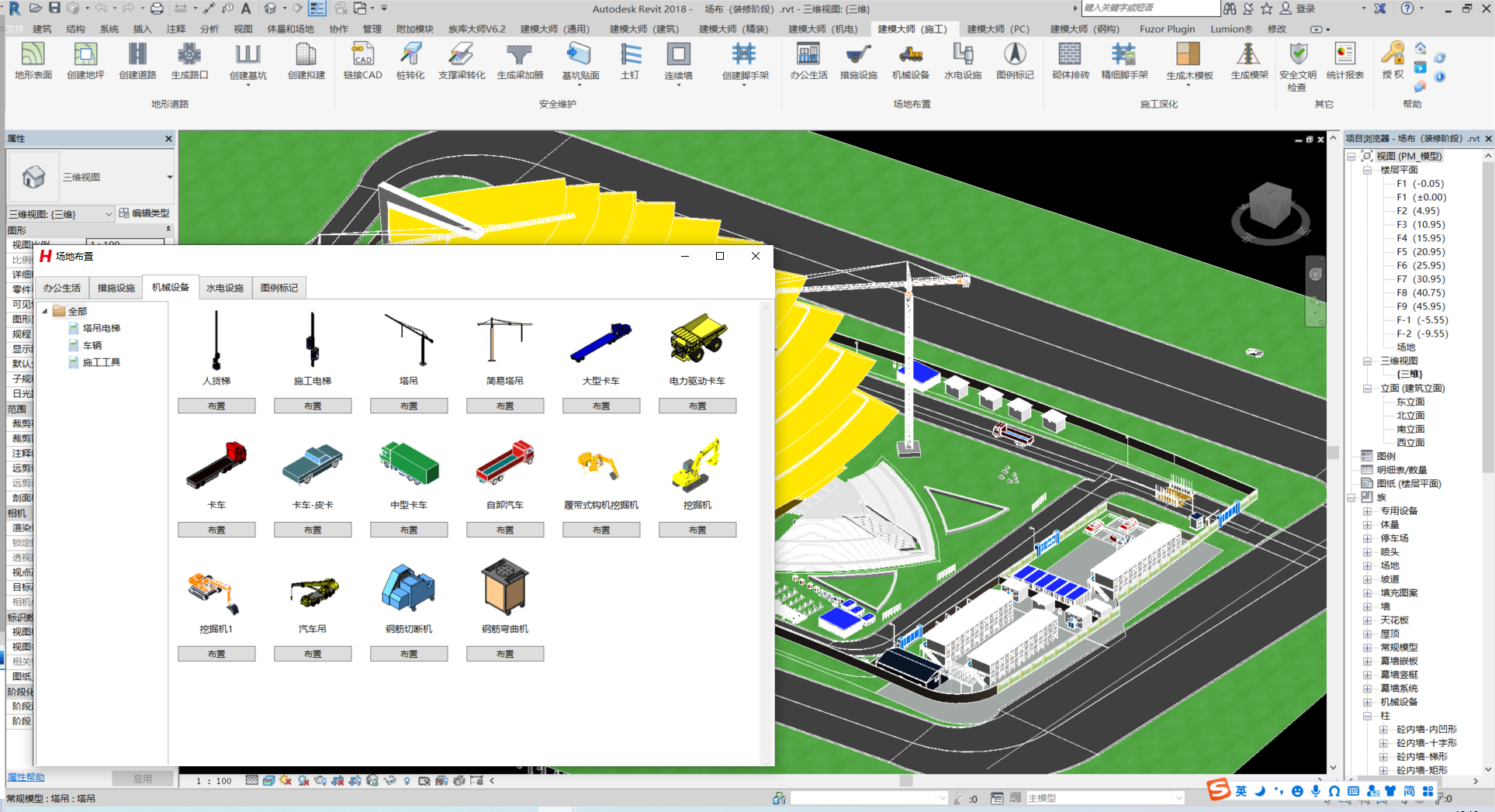Click the 生成木模板 formwork tool

click(x=1189, y=62)
